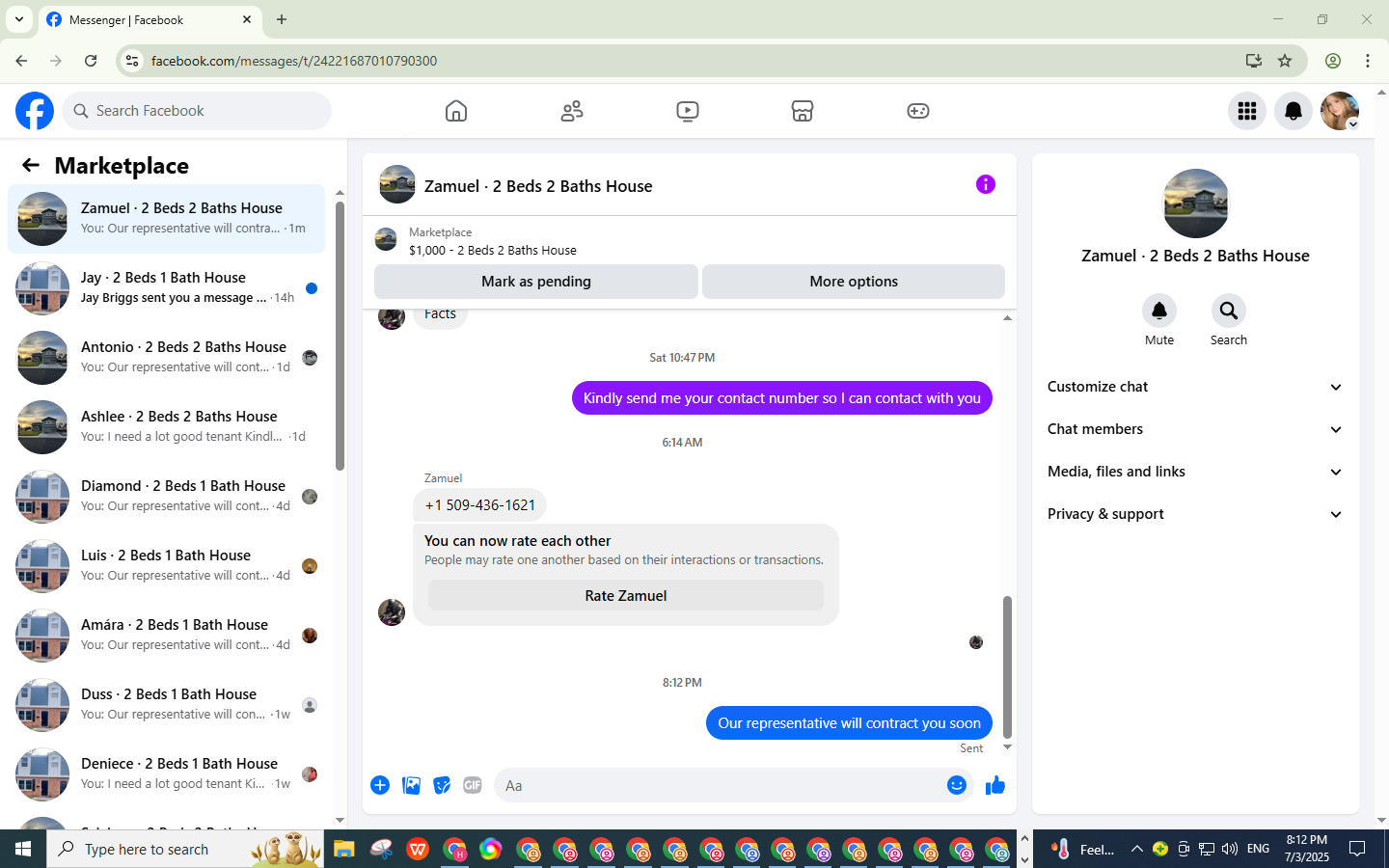
Task: Click 'Our representative will contract you soon' message
Action: (x=849, y=723)
